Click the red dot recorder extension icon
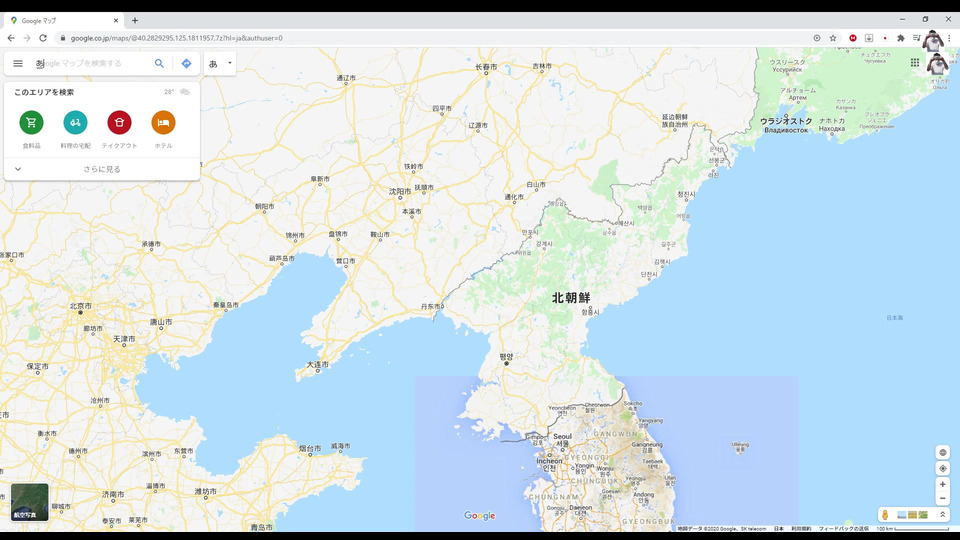Screen dimensions: 960x540 885,38
